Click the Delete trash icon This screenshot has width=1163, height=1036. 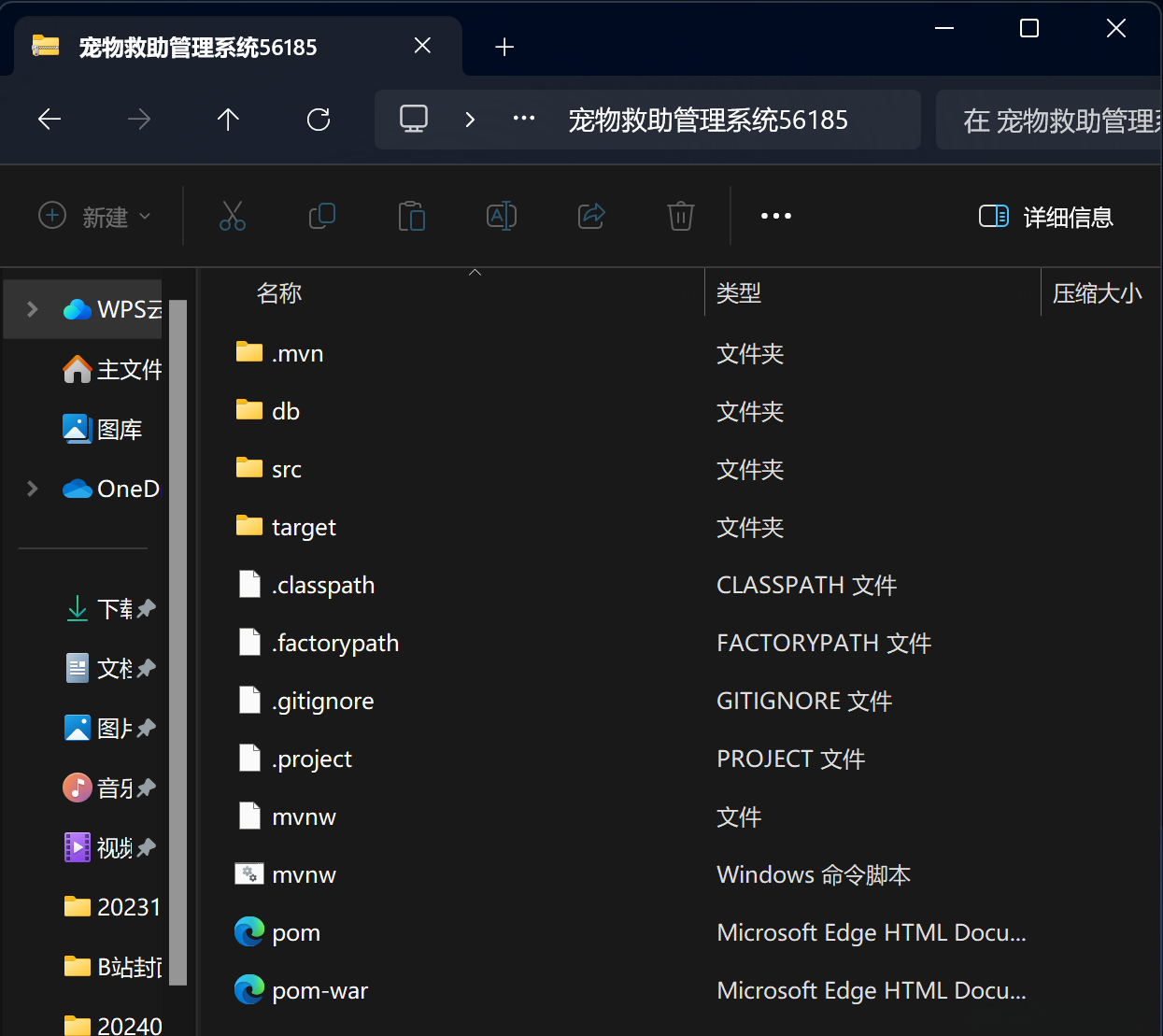pyautogui.click(x=681, y=216)
